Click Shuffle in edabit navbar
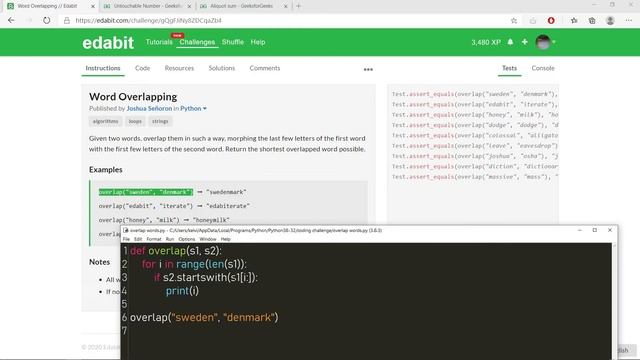 pyautogui.click(x=233, y=42)
